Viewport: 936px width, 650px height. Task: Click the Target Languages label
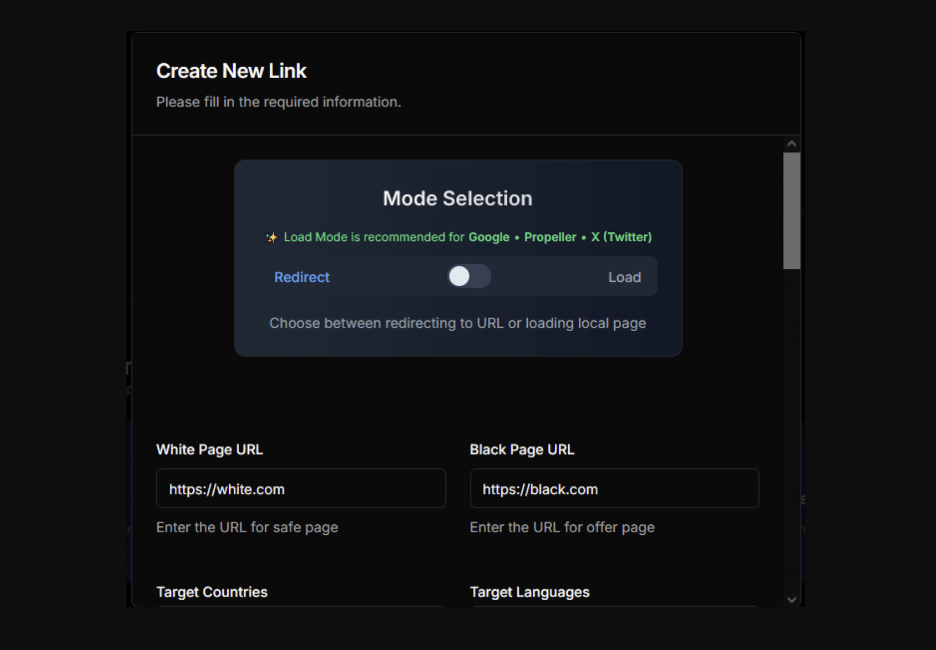click(530, 592)
